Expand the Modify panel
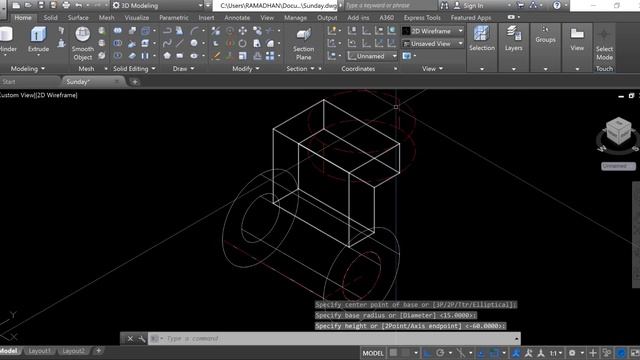The height and width of the screenshot is (360, 640). coord(246,69)
